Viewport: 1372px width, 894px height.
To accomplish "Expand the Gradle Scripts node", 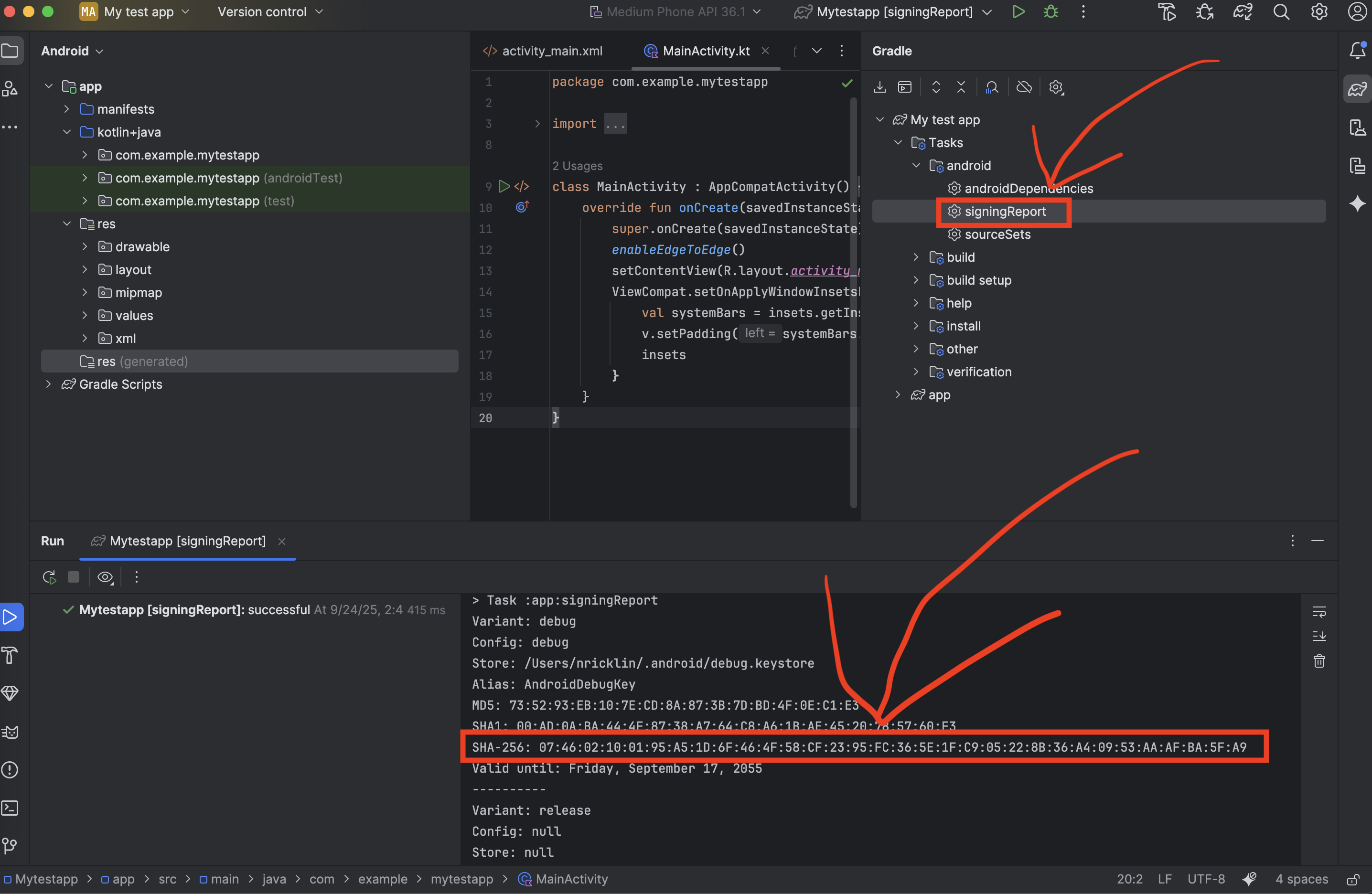I will coord(48,384).
